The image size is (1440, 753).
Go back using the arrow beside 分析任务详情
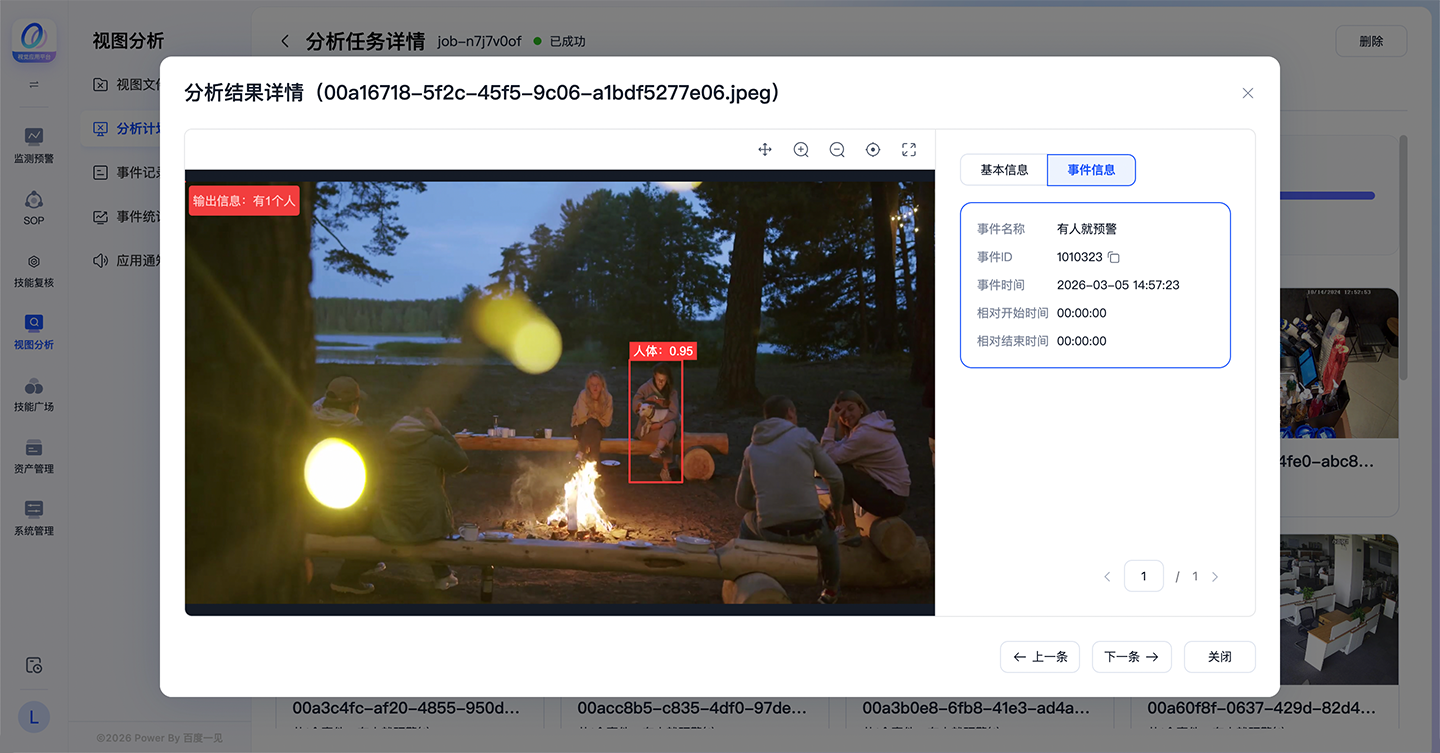tap(285, 41)
